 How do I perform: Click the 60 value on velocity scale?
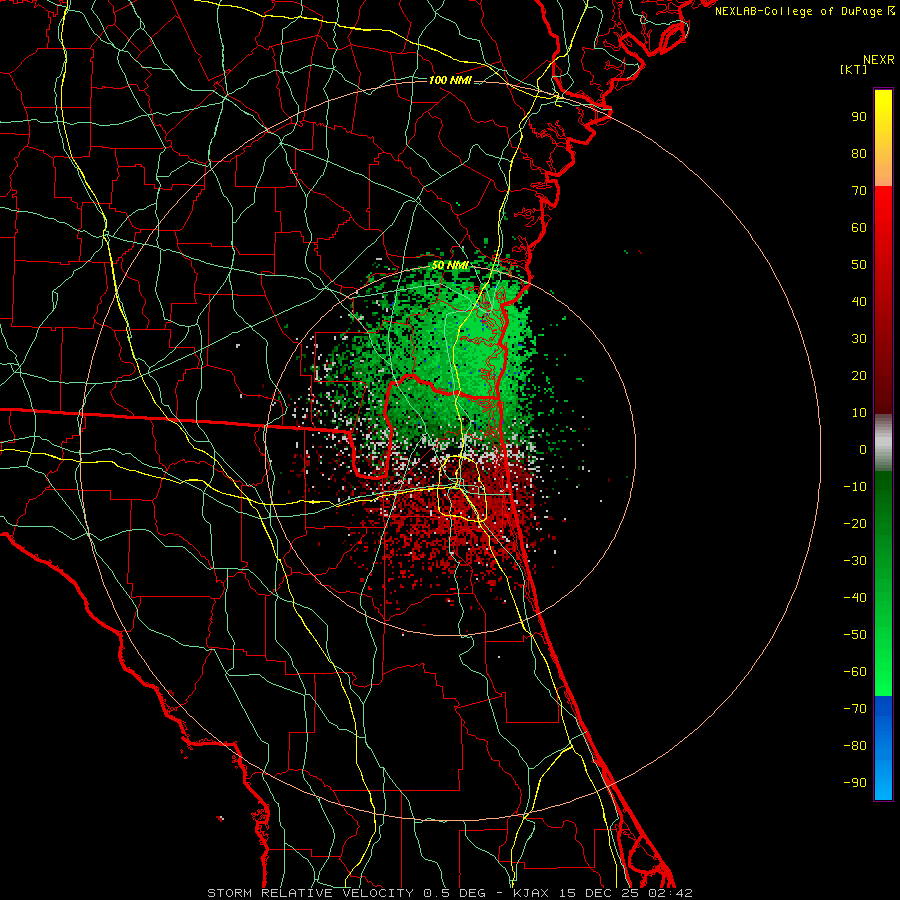(x=859, y=228)
